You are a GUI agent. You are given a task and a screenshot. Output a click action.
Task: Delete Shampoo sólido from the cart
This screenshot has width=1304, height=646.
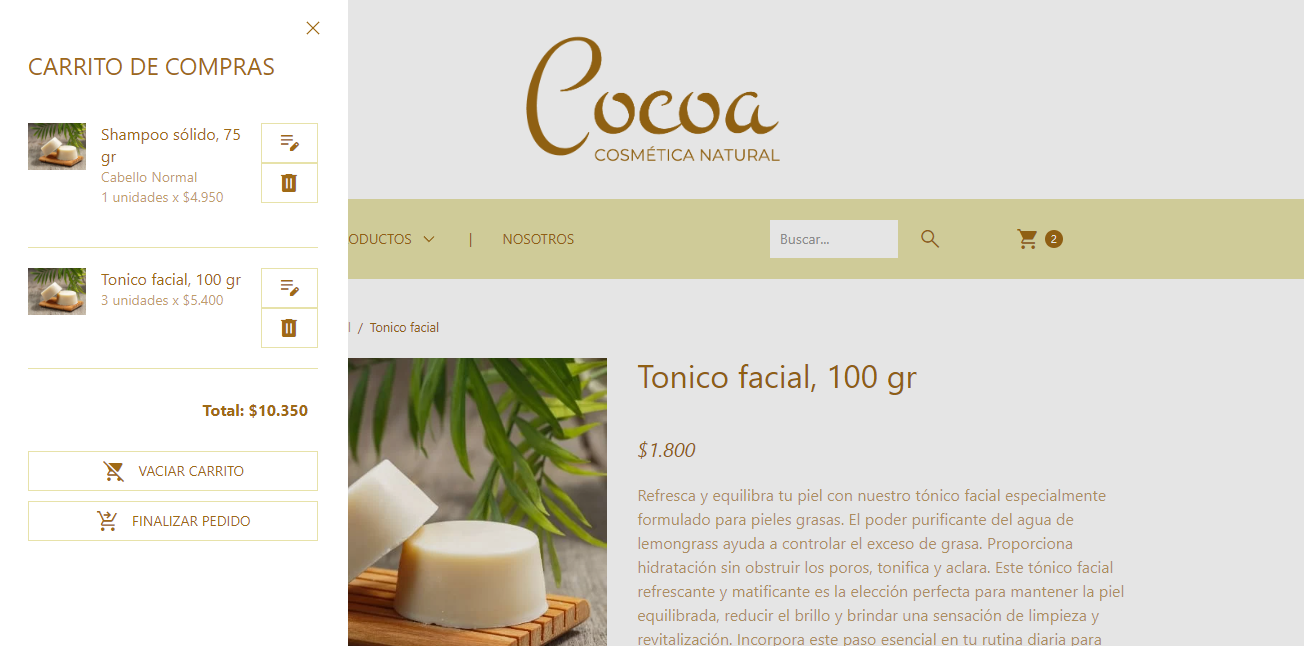289,183
